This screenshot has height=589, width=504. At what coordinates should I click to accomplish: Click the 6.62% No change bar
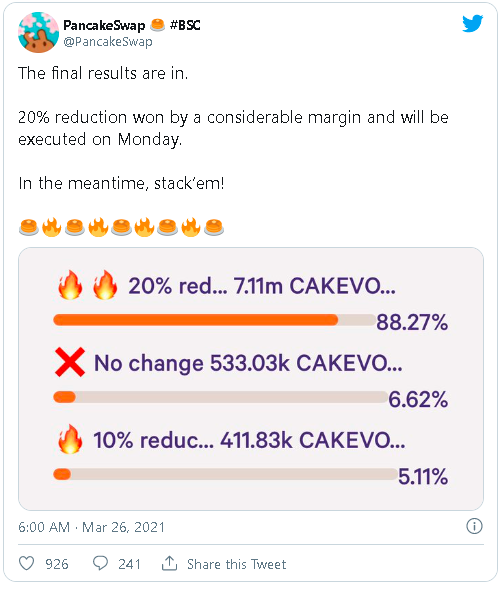point(220,397)
